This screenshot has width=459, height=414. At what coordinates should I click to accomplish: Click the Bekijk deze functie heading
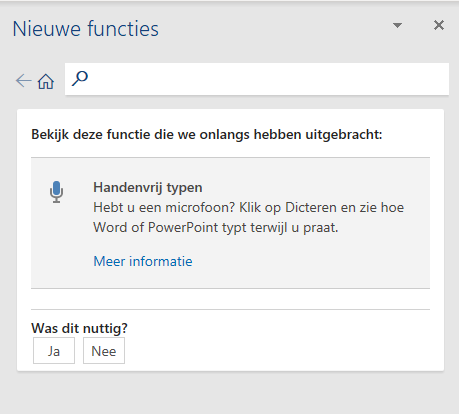[207, 135]
